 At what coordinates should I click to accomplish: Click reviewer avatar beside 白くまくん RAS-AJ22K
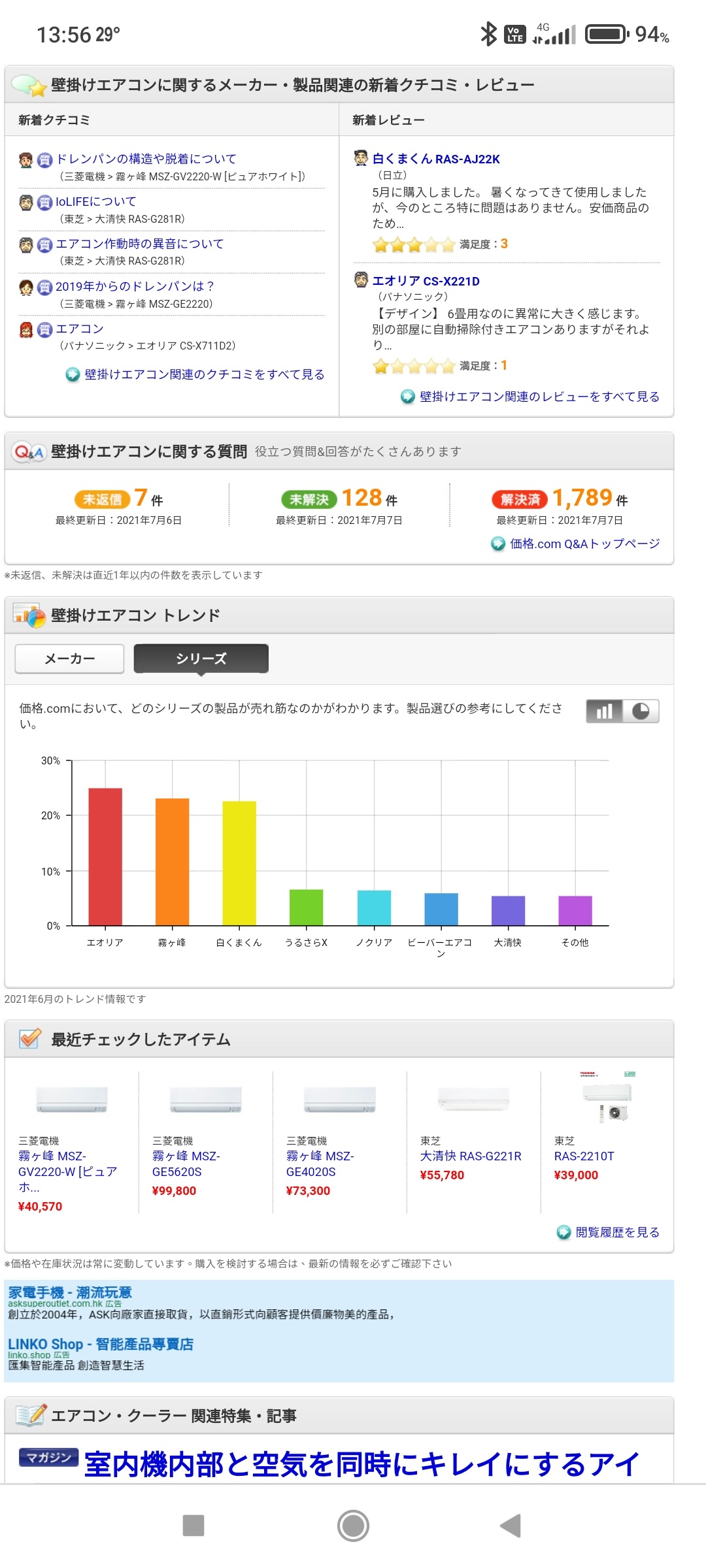point(361,158)
